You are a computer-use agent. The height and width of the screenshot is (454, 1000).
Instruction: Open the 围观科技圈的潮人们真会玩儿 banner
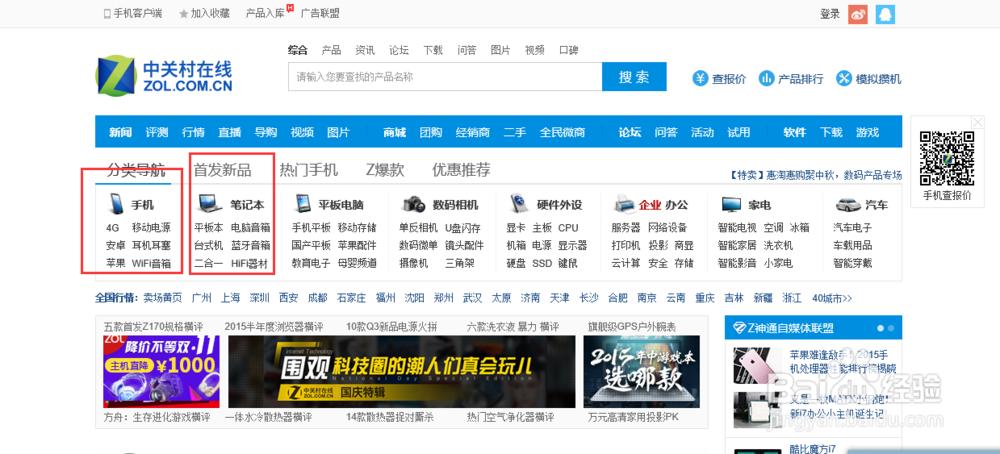tap(402, 372)
